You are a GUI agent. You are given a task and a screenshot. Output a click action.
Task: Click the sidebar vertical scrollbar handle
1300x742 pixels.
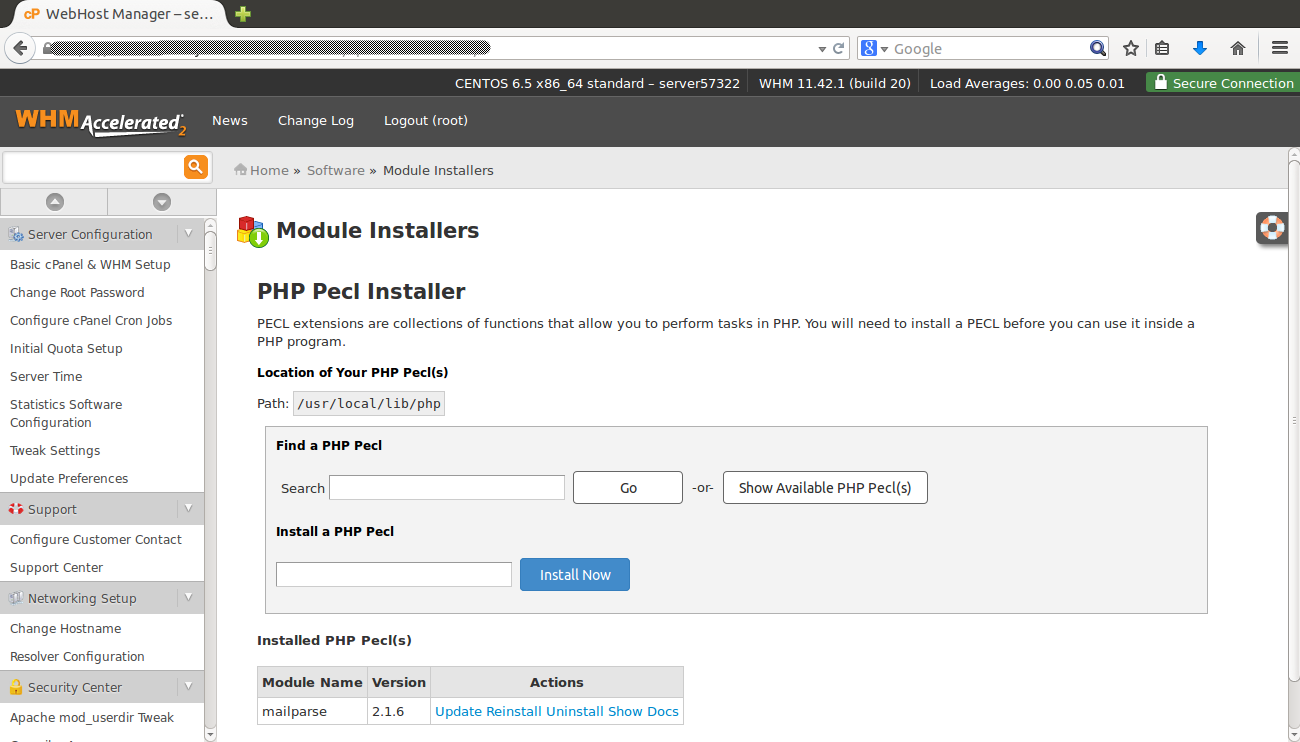pos(210,250)
